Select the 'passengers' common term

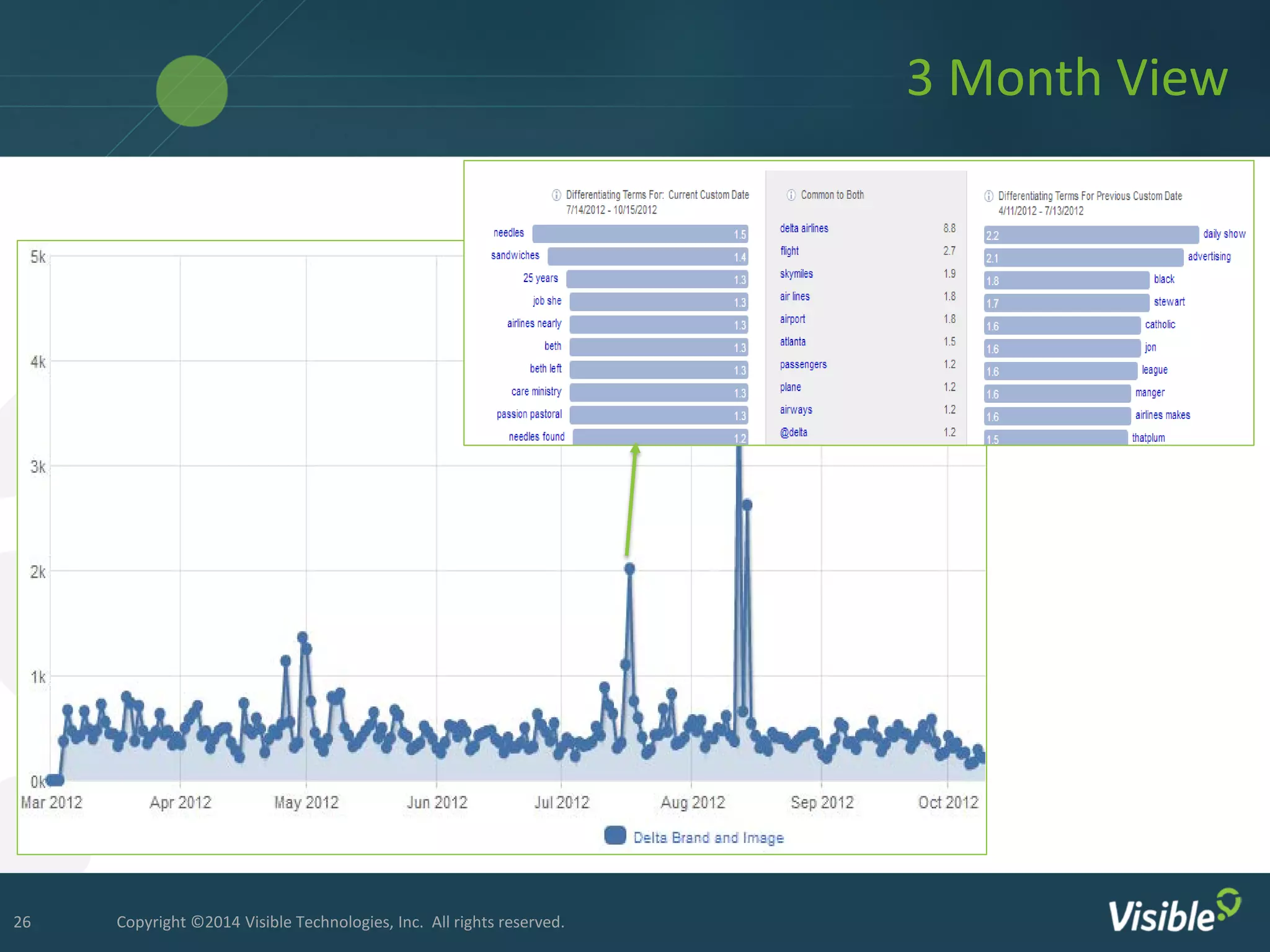pyautogui.click(x=803, y=364)
